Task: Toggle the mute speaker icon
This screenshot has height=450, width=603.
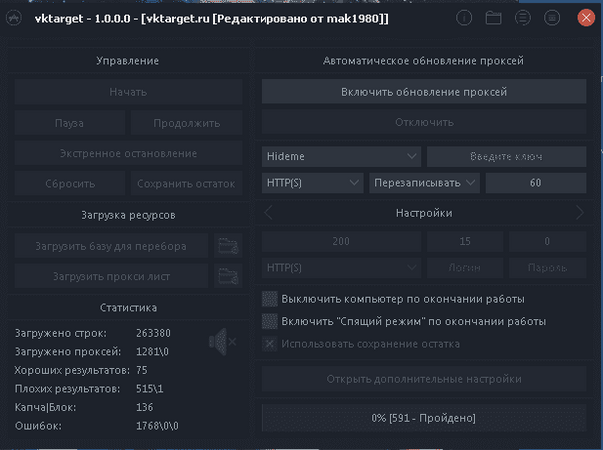Action: tap(223, 342)
